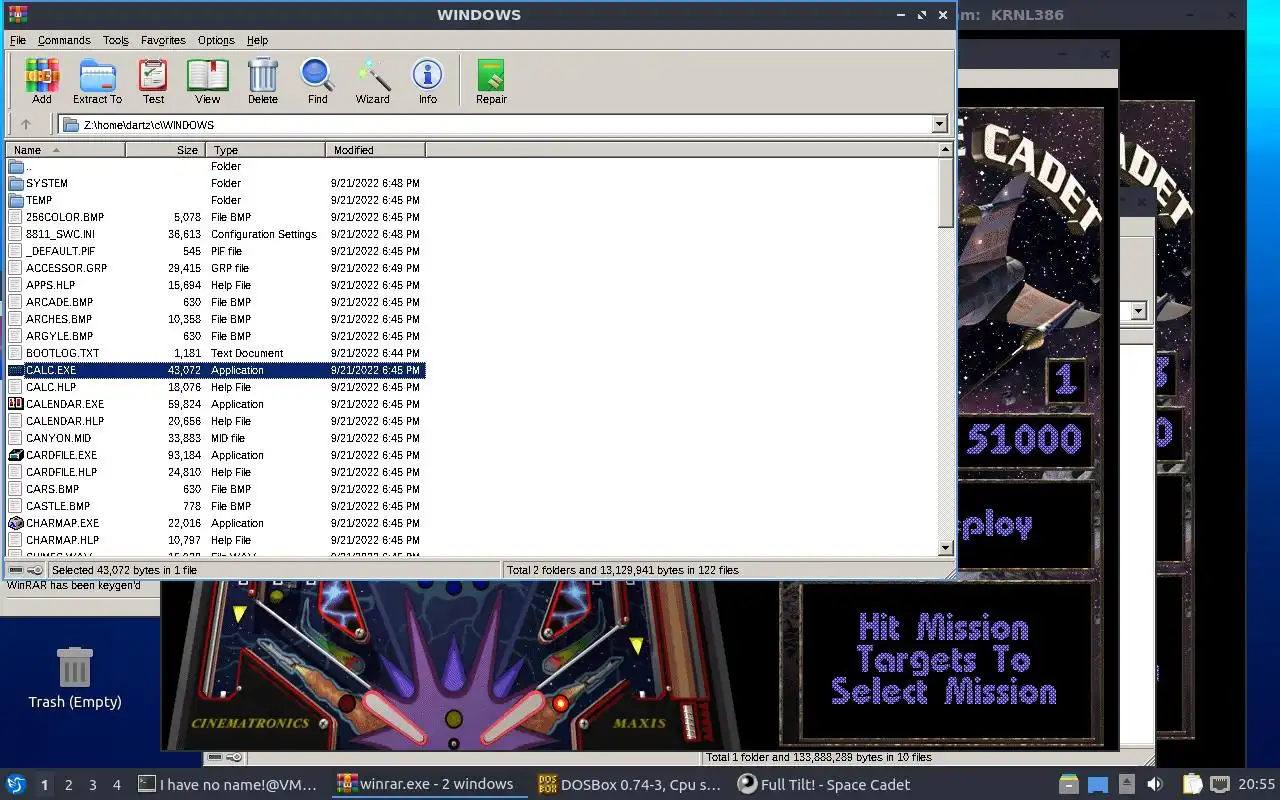Select the CASTLE.BMP file row
The width and height of the screenshot is (1280, 800).
(x=216, y=506)
